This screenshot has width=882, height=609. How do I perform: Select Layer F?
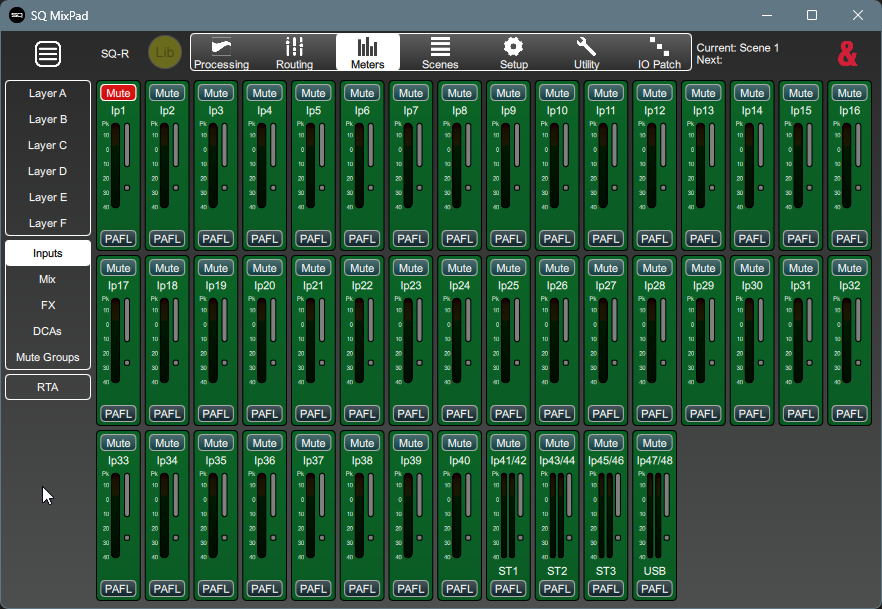(48, 223)
